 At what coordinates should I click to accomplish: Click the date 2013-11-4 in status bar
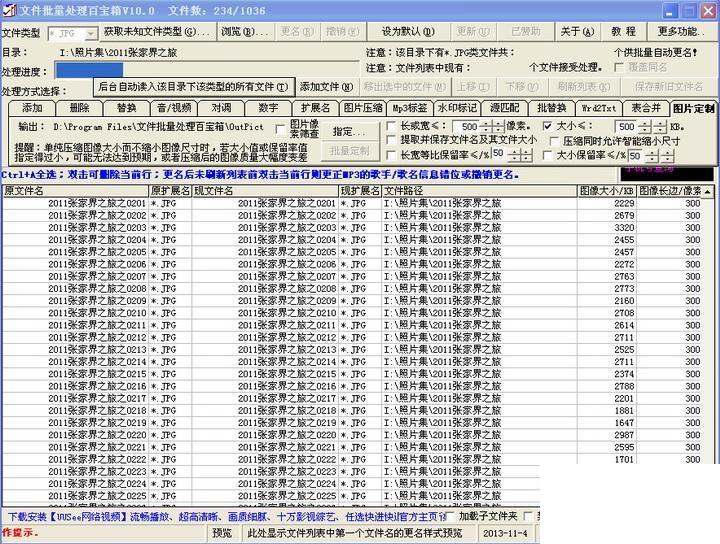click(505, 533)
